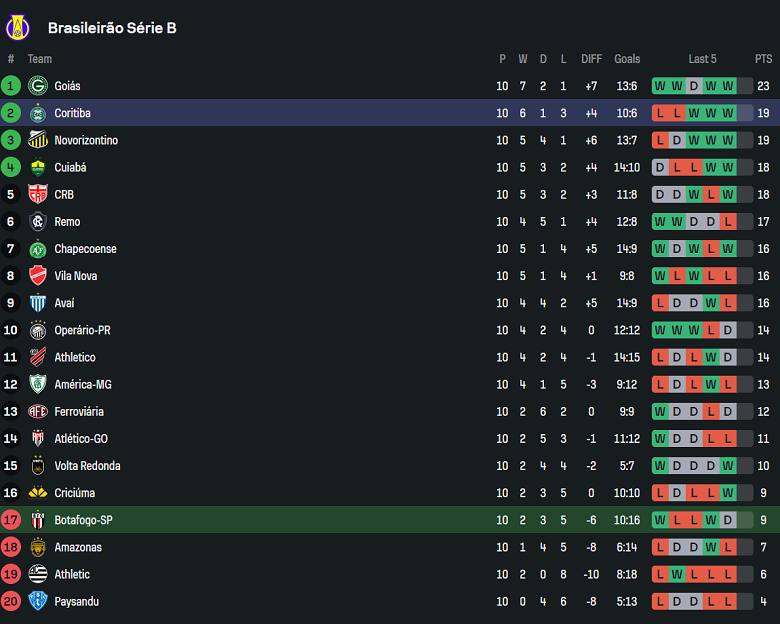
Task: Open the Botafogo-SP team link
Action: click(x=83, y=520)
